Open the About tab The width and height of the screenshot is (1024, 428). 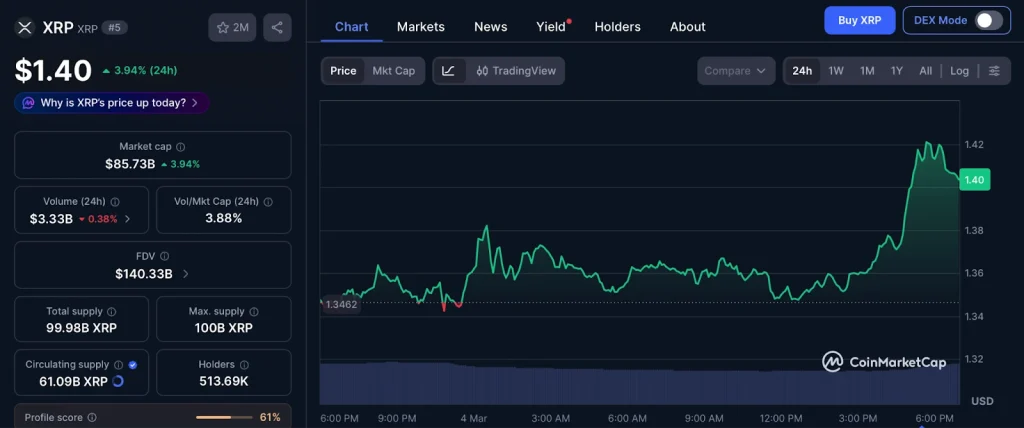[688, 27]
